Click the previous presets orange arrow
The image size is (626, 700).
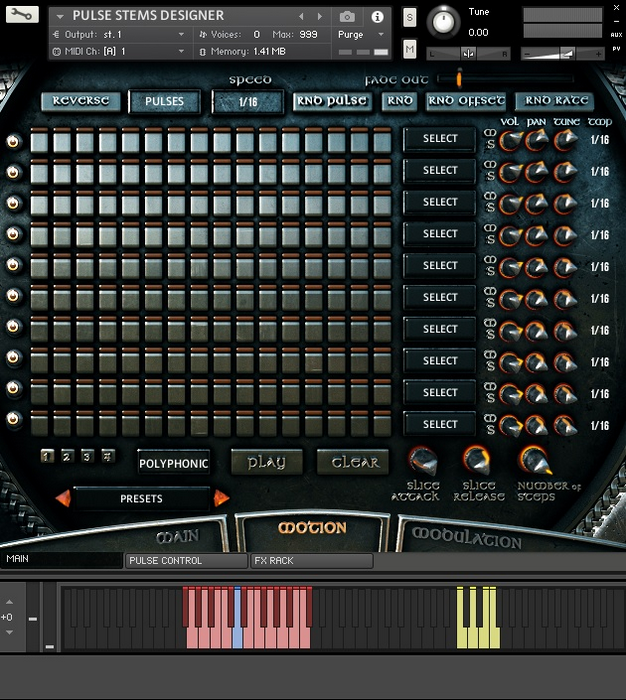coord(62,498)
